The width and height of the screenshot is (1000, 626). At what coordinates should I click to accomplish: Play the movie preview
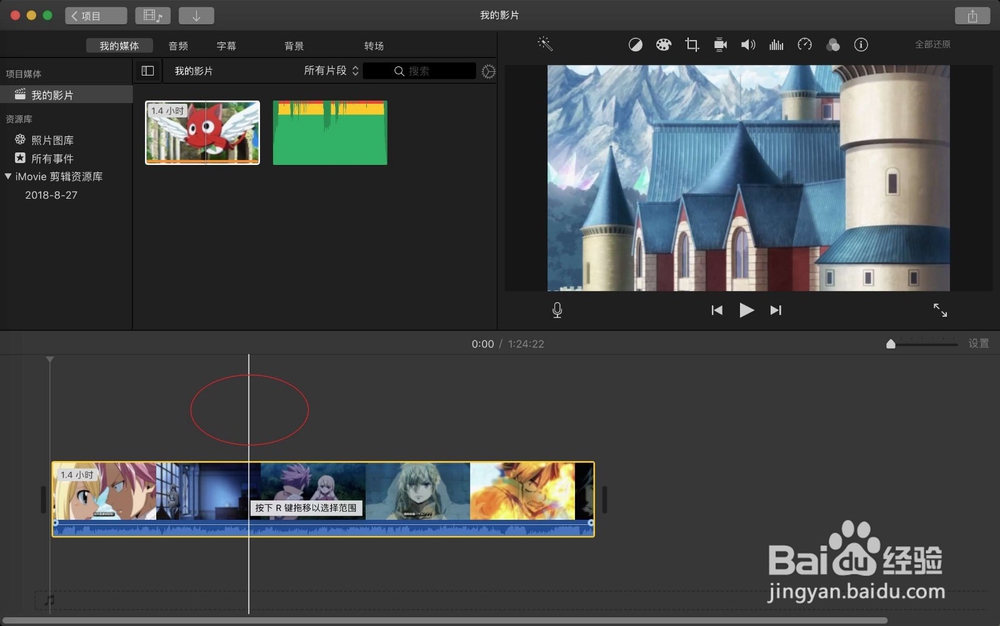click(746, 310)
